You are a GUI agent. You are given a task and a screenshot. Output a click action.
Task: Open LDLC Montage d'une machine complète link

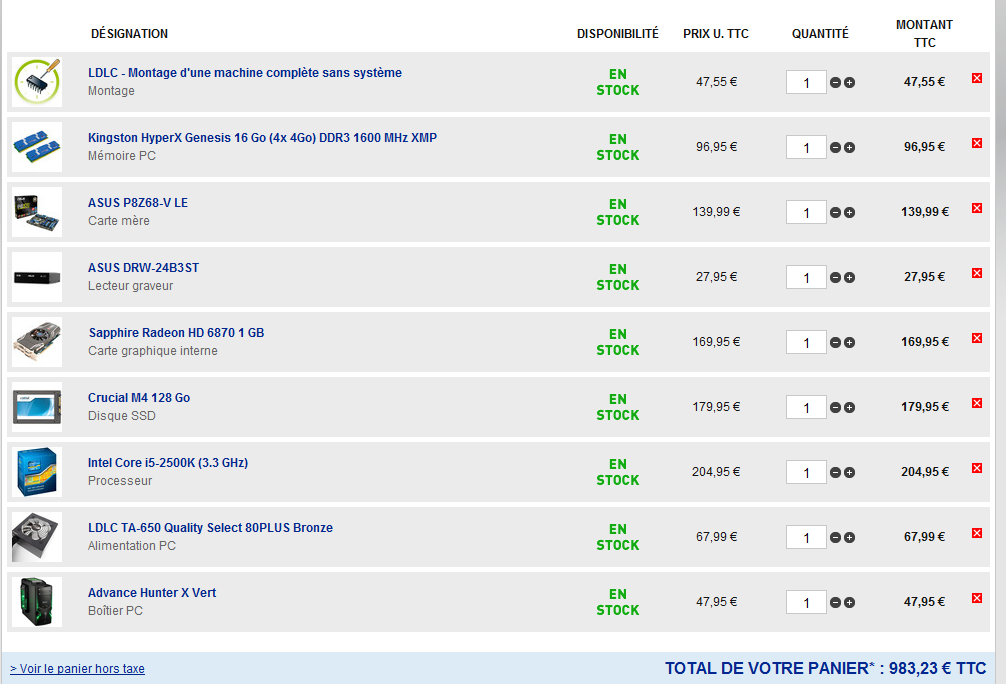click(x=244, y=73)
